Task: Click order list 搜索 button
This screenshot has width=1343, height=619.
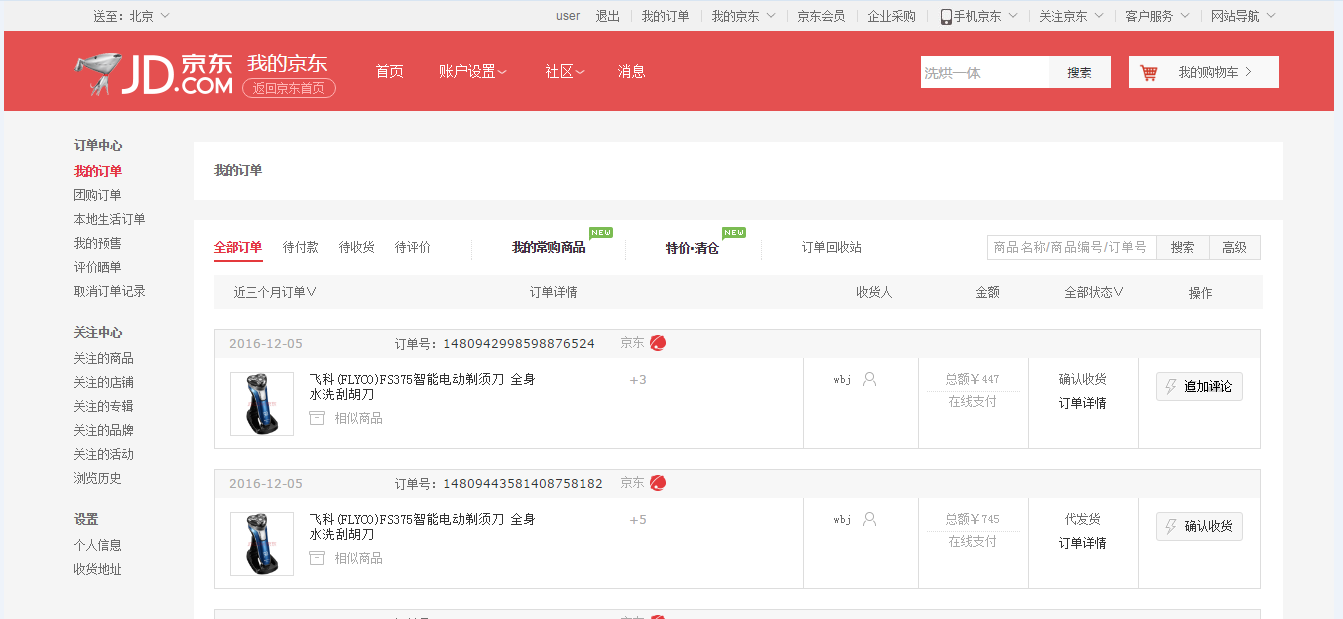Action: pos(1183,247)
